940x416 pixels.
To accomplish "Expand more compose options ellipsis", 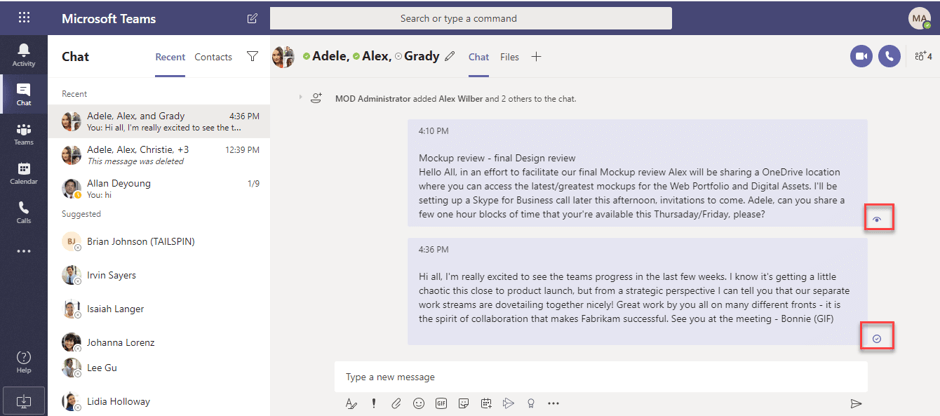I will [x=553, y=403].
